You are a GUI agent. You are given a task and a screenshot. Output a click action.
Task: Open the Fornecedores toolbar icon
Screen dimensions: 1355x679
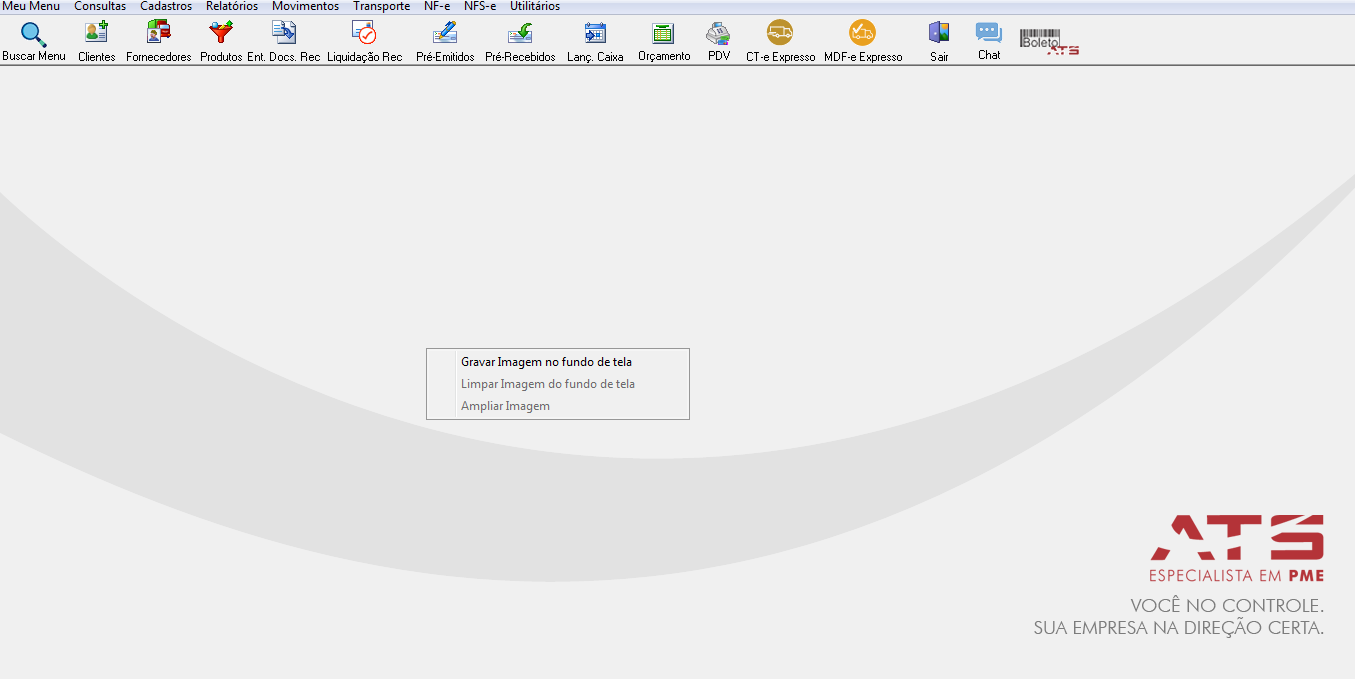click(x=158, y=33)
